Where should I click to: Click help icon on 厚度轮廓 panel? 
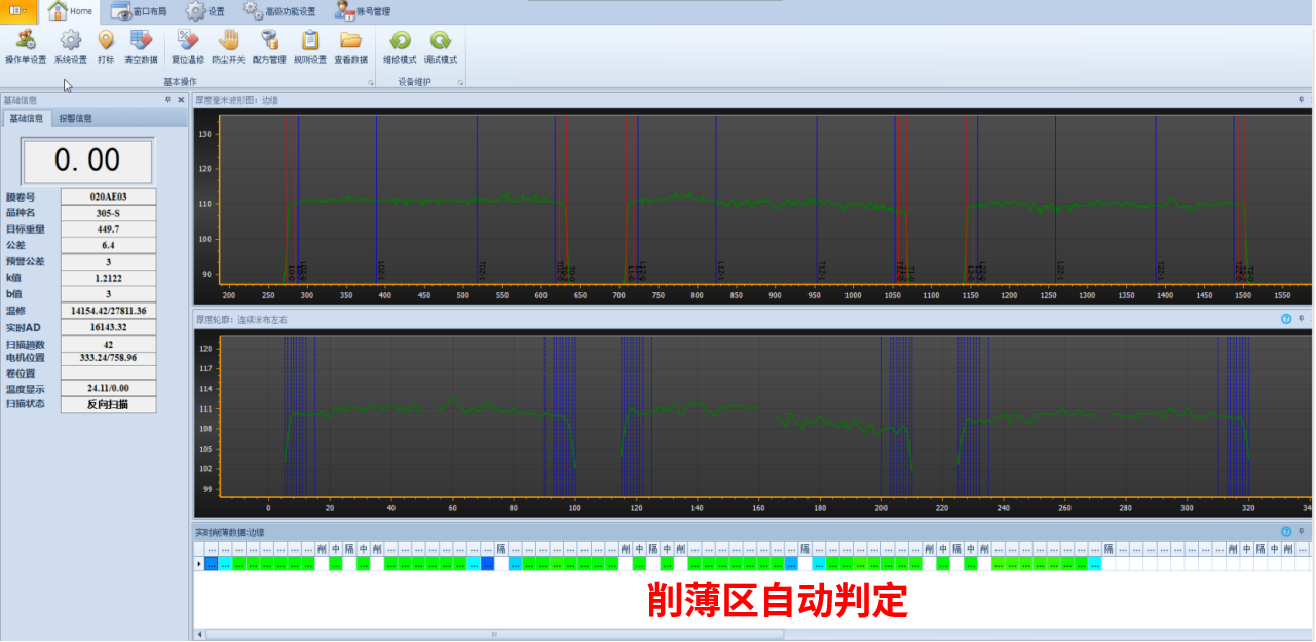[x=1287, y=319]
